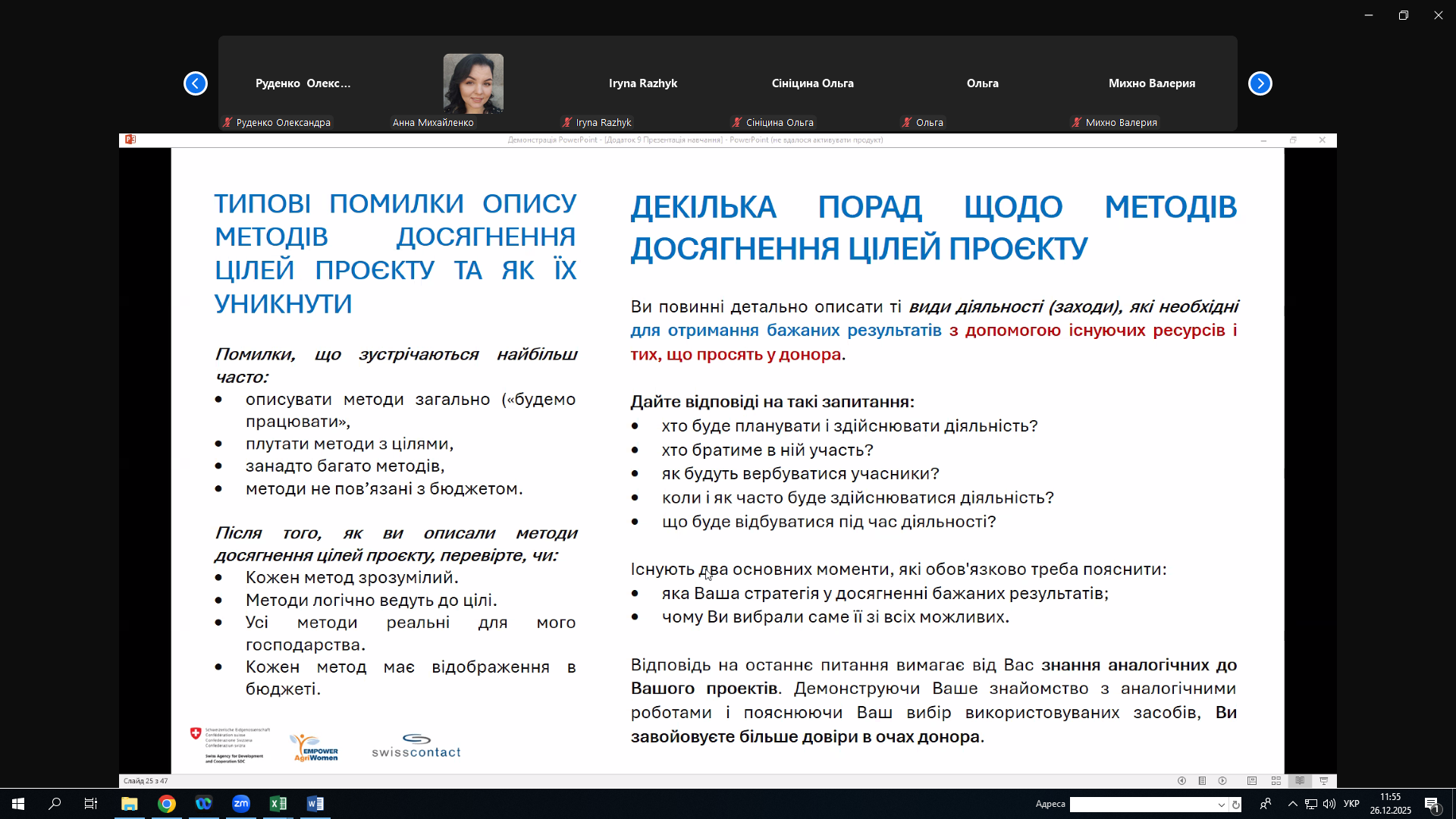Switch to Normal view icon
Viewport: 1456px width, 819px height.
pyautogui.click(x=1252, y=781)
